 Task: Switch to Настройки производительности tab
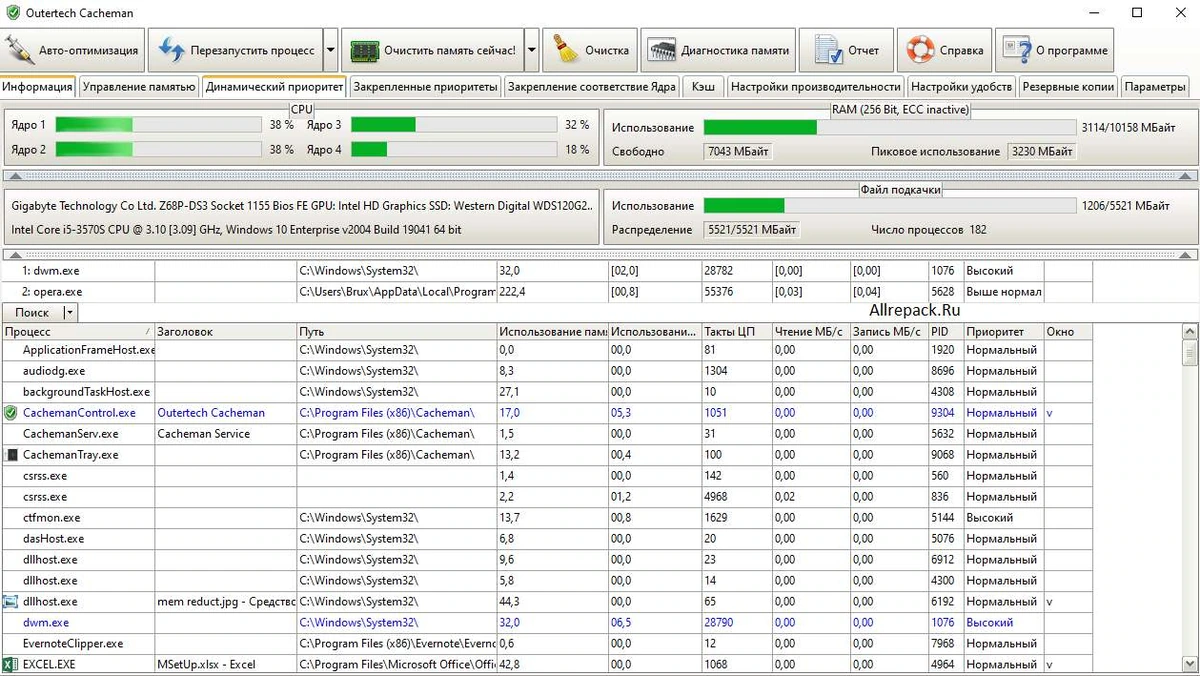pos(815,87)
